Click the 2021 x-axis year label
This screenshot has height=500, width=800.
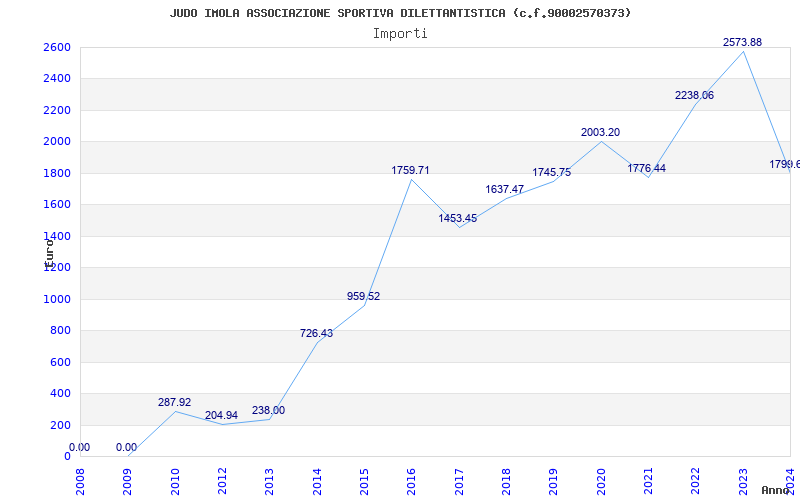pos(648,482)
